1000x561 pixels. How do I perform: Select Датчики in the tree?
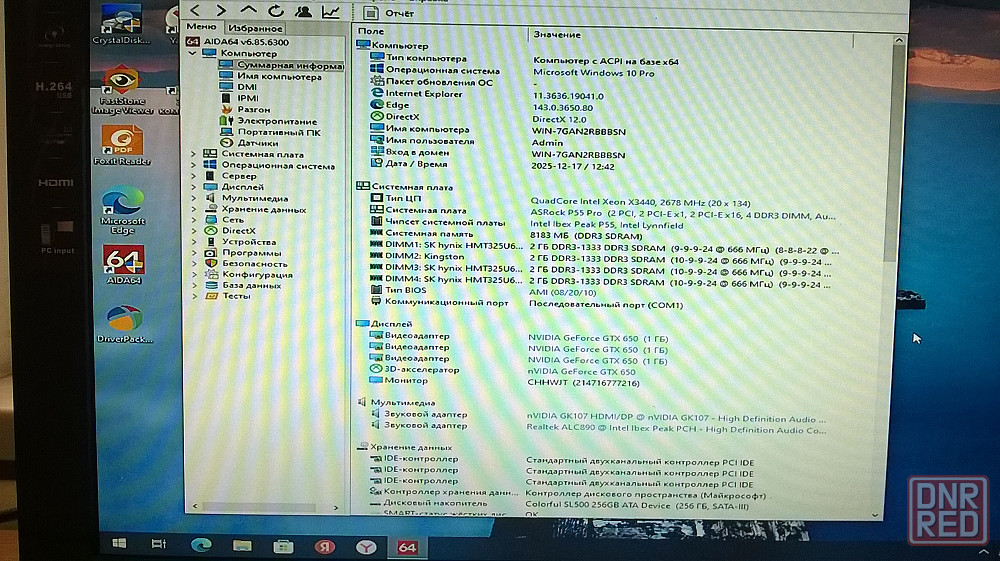click(257, 143)
